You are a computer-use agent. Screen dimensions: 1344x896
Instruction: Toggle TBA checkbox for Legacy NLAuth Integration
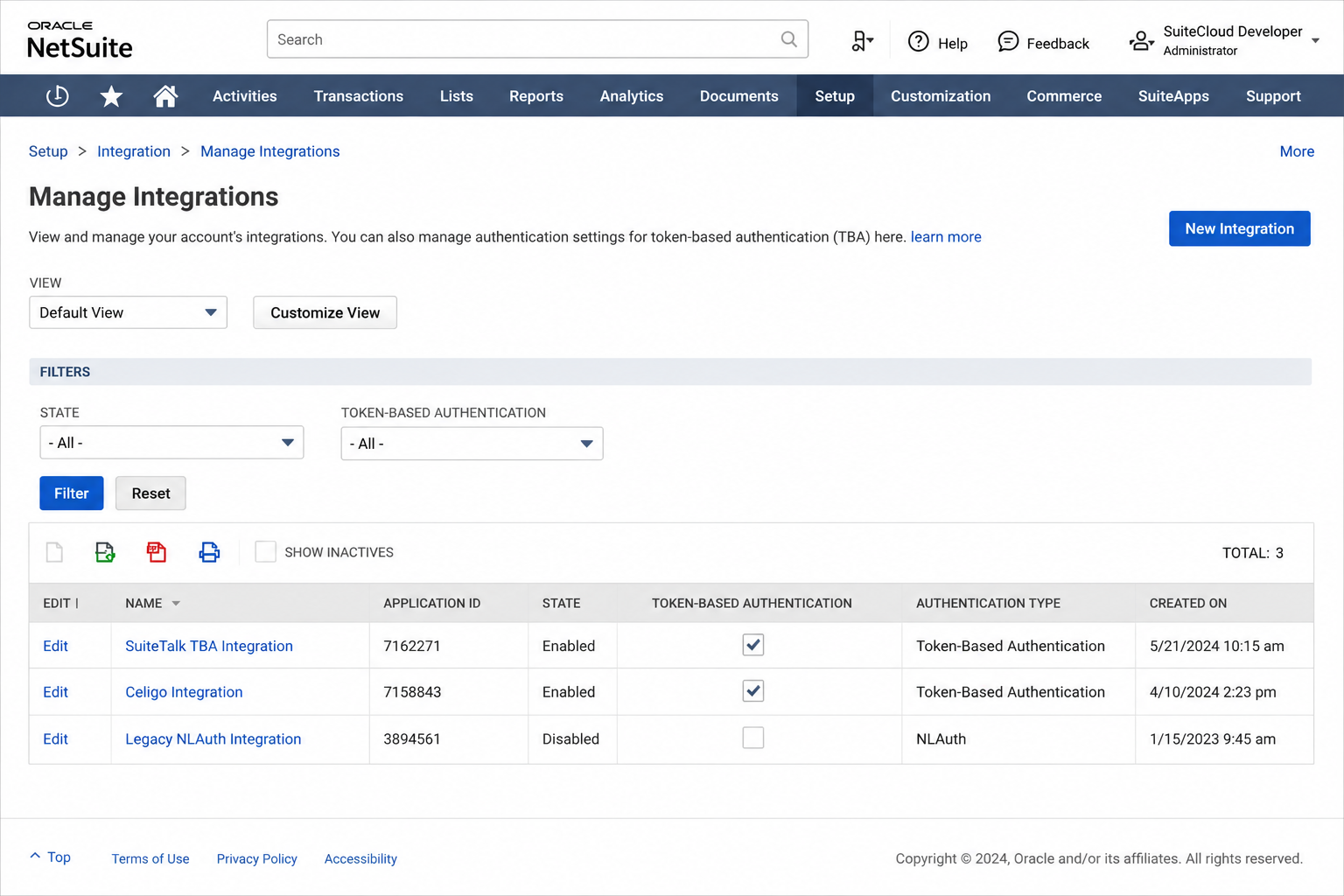(x=752, y=738)
